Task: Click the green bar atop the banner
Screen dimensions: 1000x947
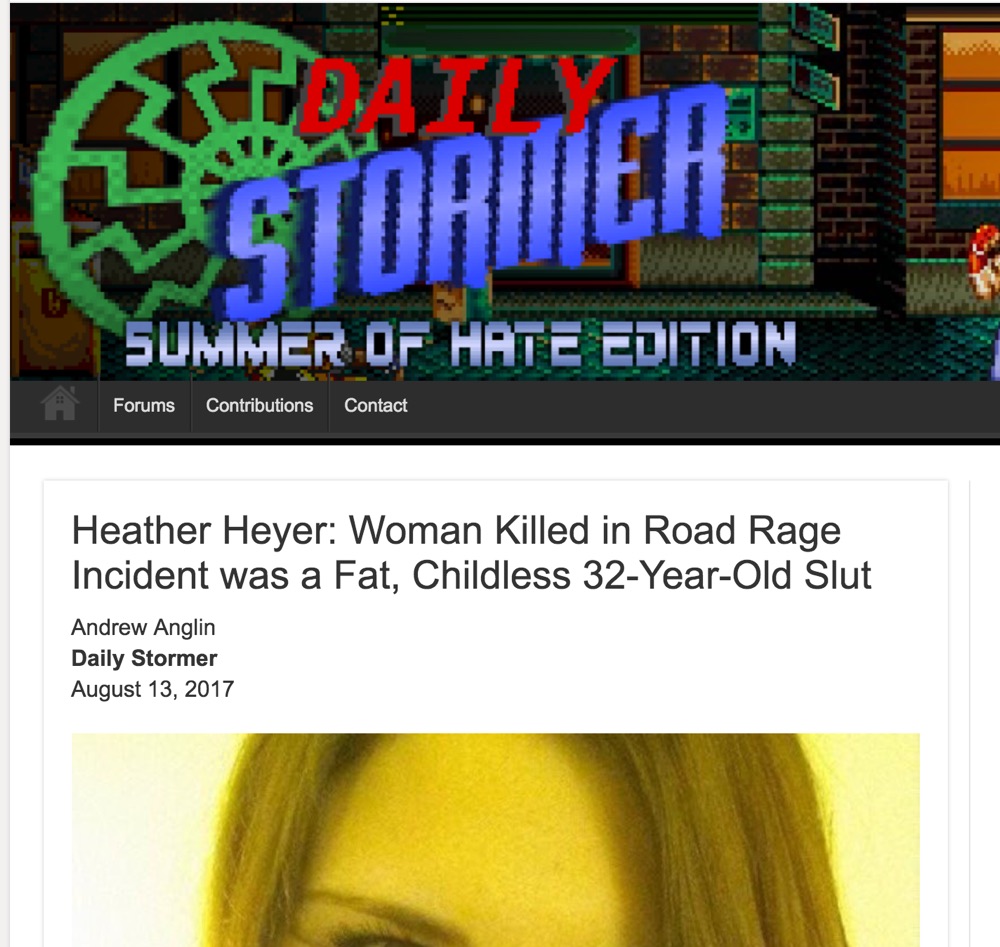Action: (510, 40)
